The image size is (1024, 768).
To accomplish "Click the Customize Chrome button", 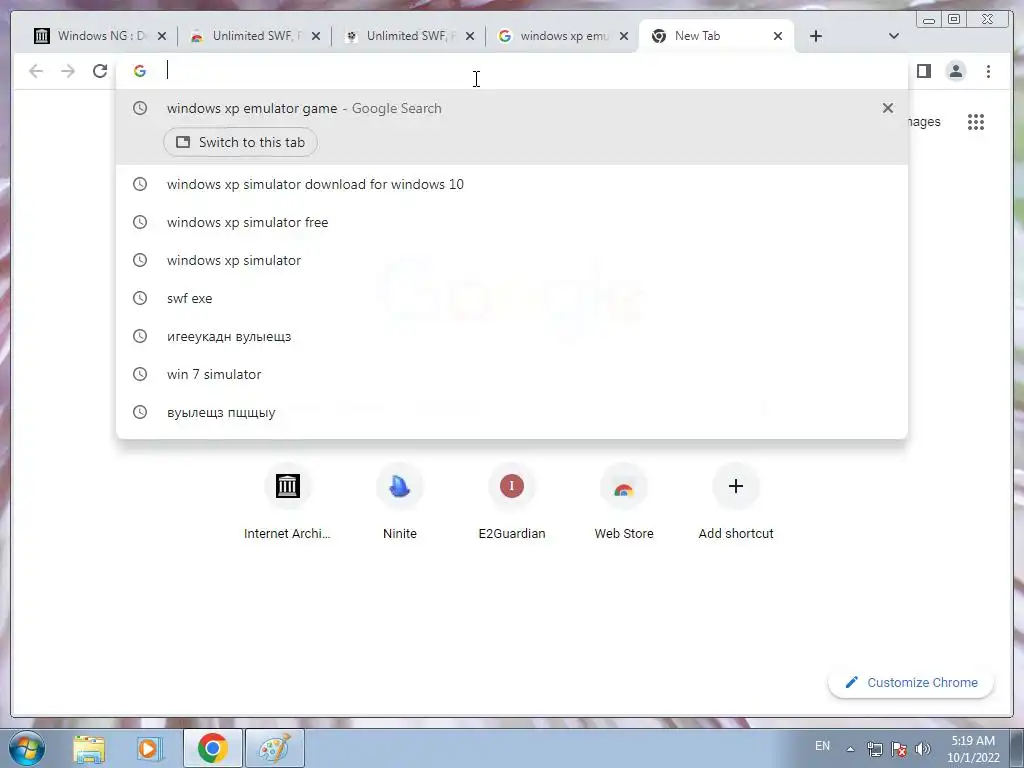I will tap(911, 682).
